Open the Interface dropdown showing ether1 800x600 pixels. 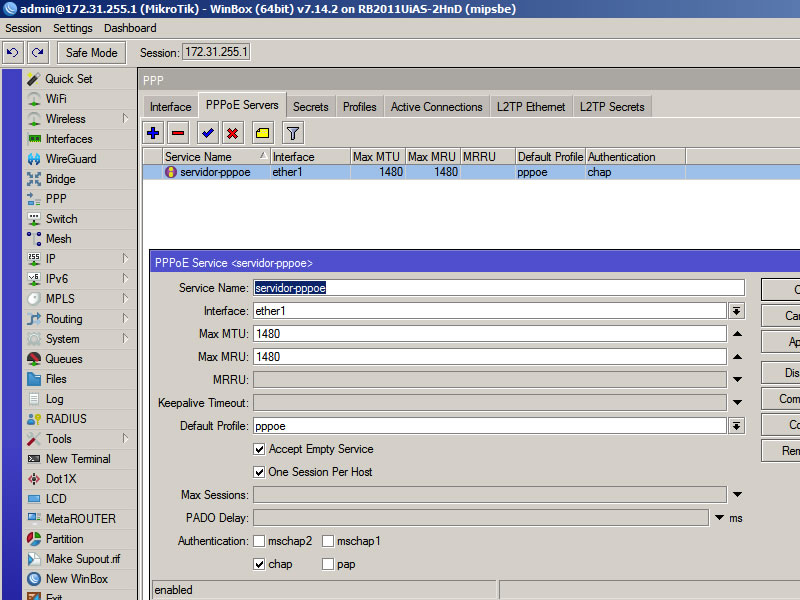736,311
